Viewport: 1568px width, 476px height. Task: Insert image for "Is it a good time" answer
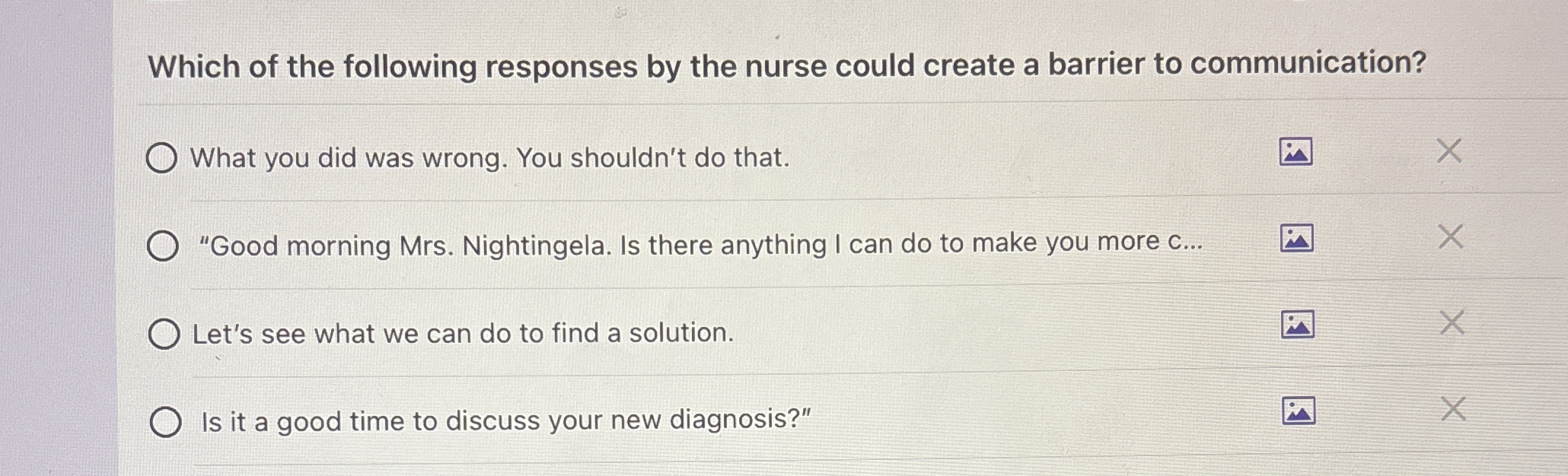click(x=1299, y=411)
